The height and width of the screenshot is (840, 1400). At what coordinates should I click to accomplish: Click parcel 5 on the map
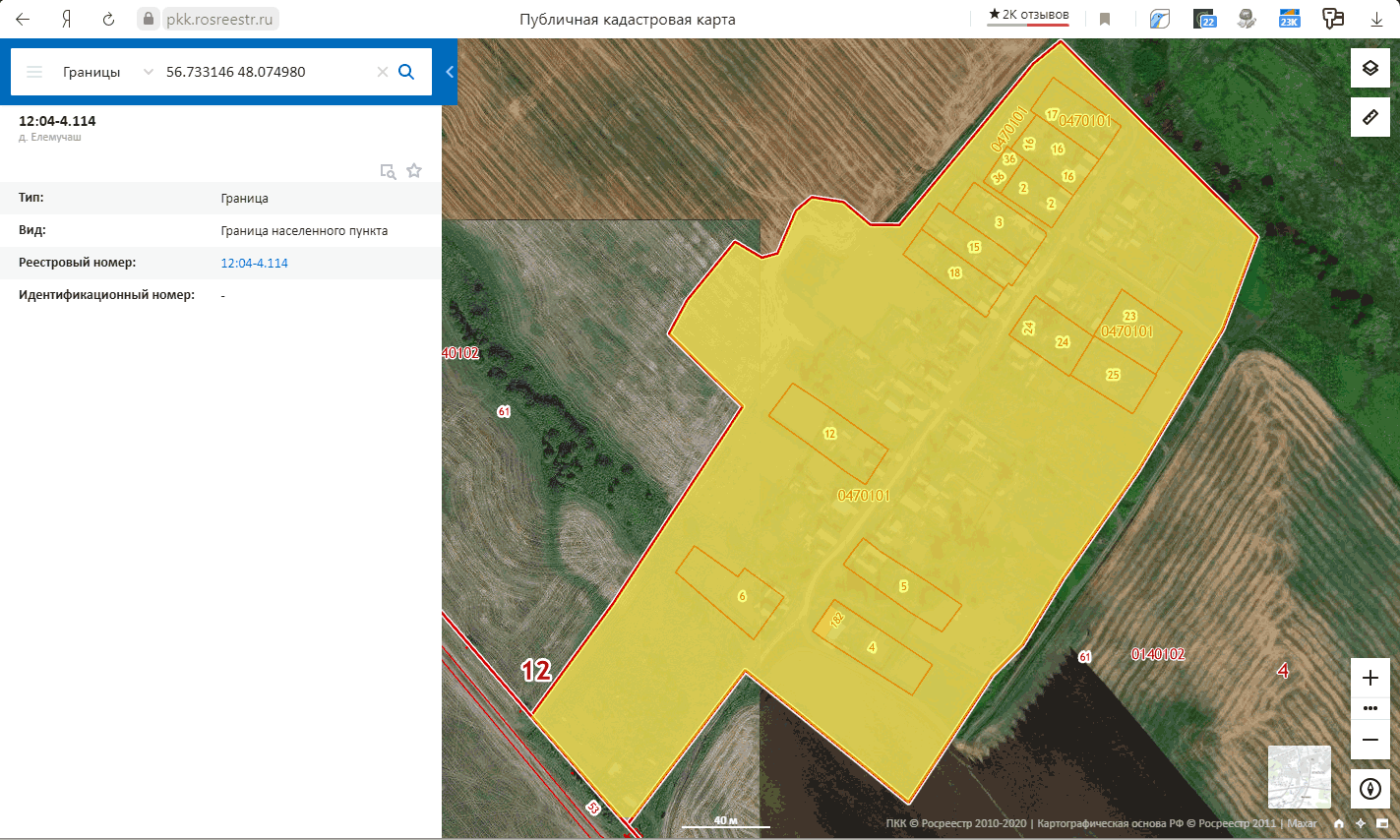(x=903, y=586)
